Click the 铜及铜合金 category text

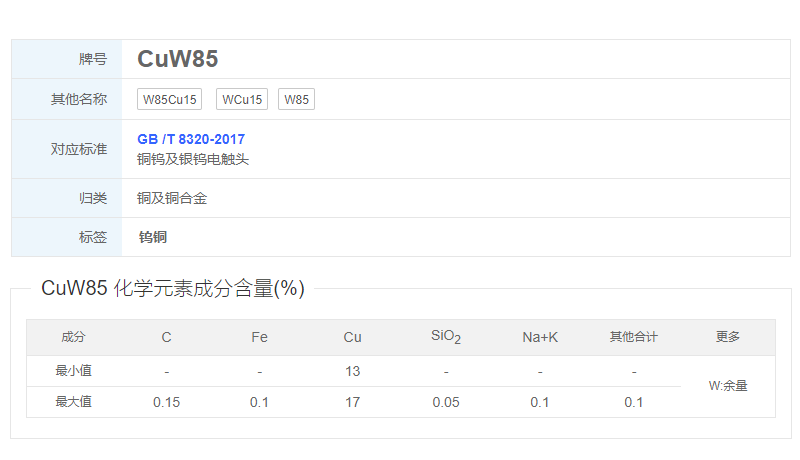point(172,198)
